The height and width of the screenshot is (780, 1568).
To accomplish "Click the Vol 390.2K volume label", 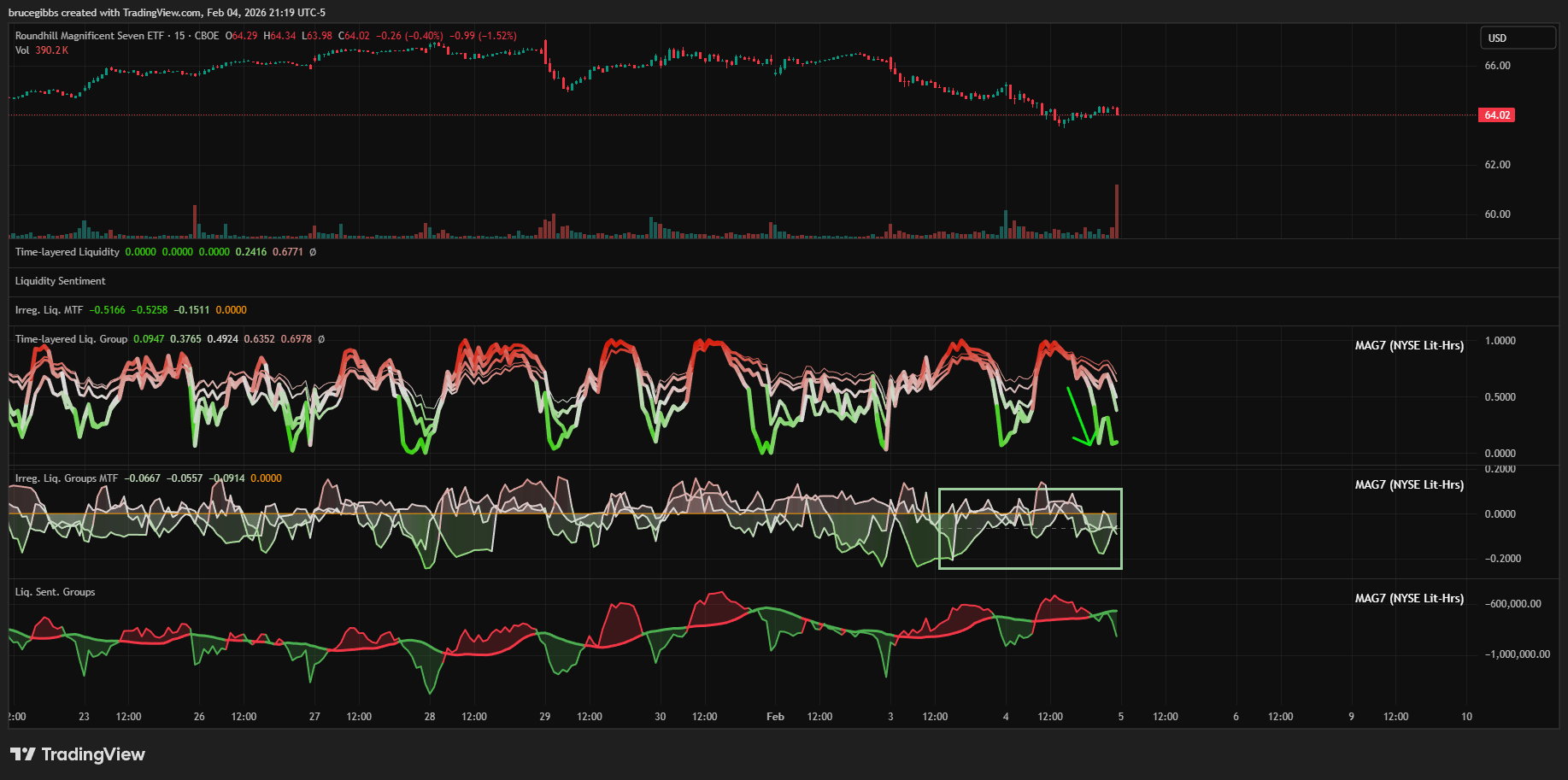I will [41, 50].
